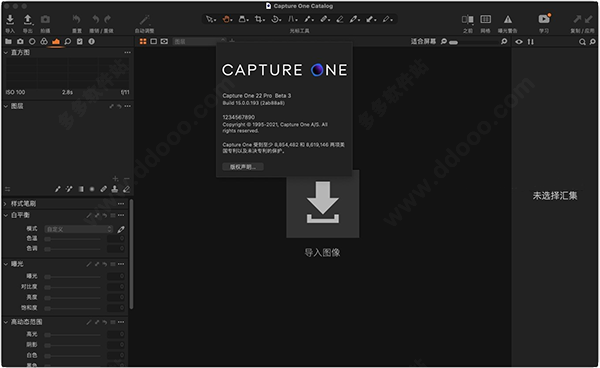The image size is (600, 368).
Task: Select the Linear Gradient mask tool
Action: click(x=81, y=189)
